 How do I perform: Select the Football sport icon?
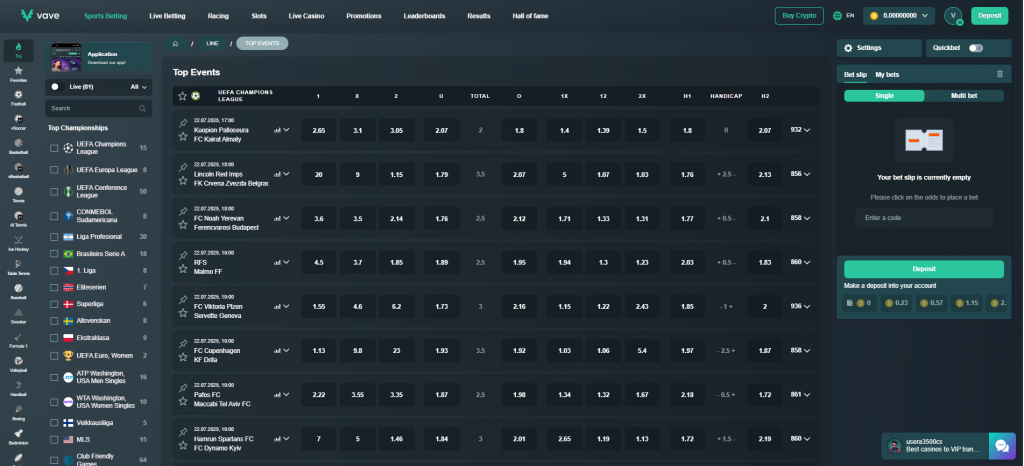18,95
